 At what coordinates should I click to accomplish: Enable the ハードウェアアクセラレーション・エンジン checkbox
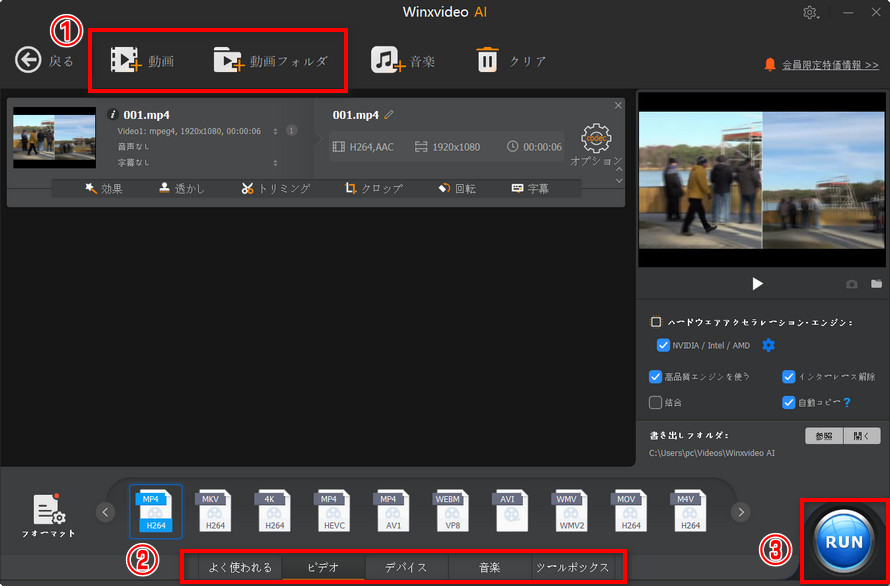click(656, 322)
